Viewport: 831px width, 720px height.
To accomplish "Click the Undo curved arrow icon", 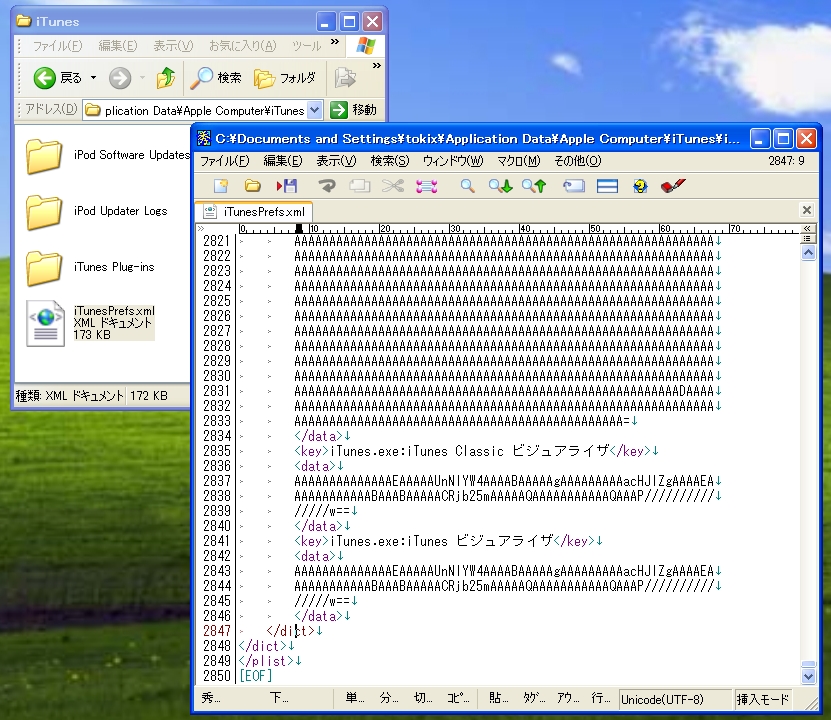I will point(326,186).
